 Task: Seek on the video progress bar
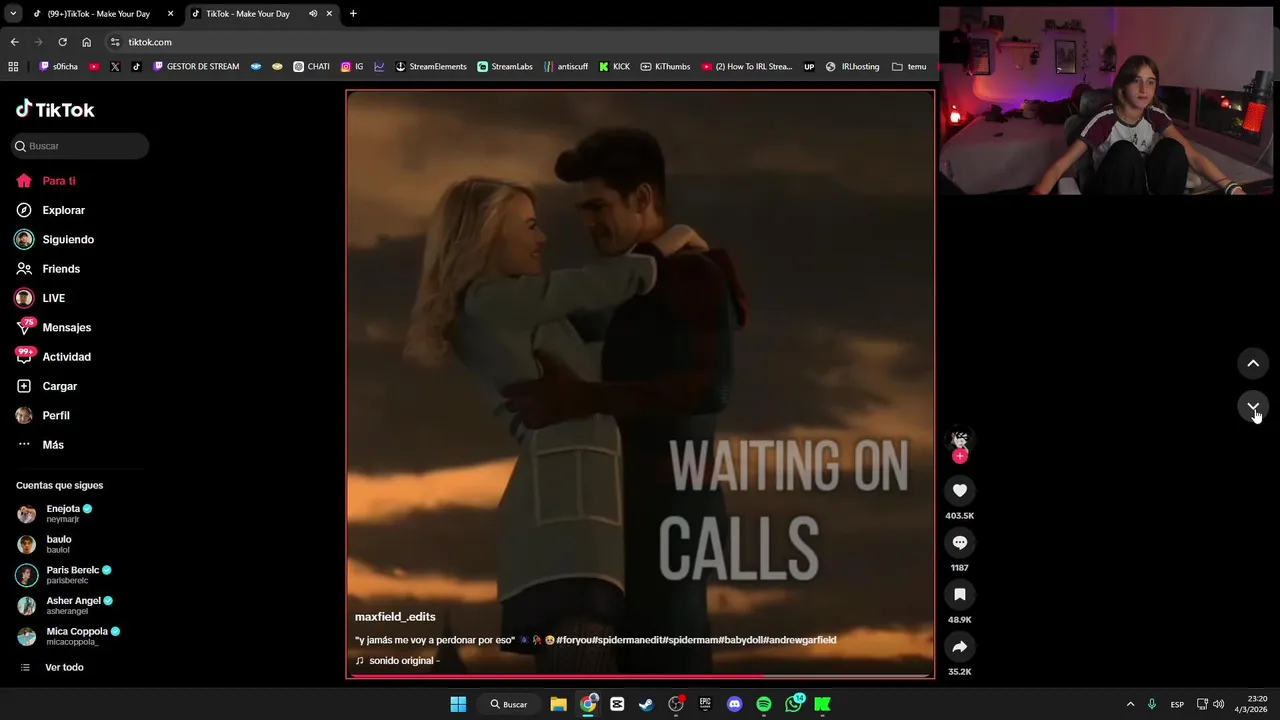[640, 676]
